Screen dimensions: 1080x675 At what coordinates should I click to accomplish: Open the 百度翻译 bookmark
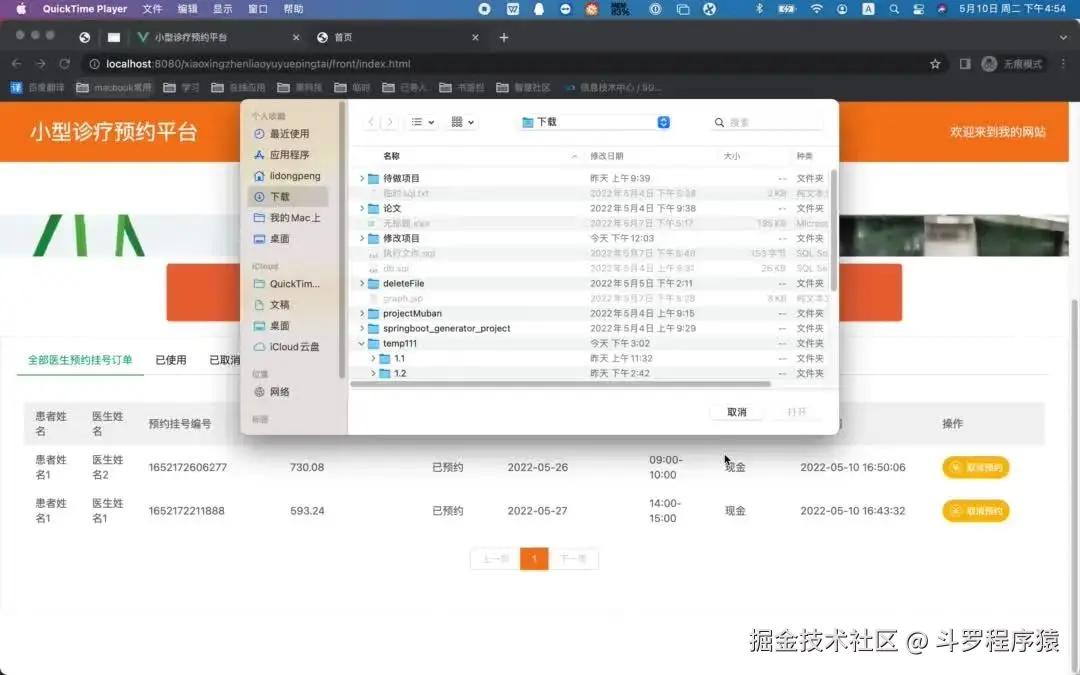tap(37, 87)
